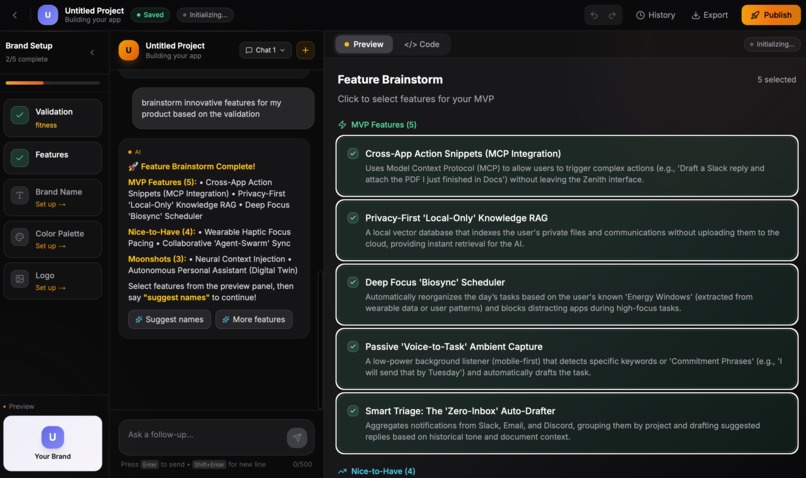The height and width of the screenshot is (478, 806).
Task: Uncheck Privacy-First Local-Only Knowledge RAG checkbox
Action: click(353, 217)
